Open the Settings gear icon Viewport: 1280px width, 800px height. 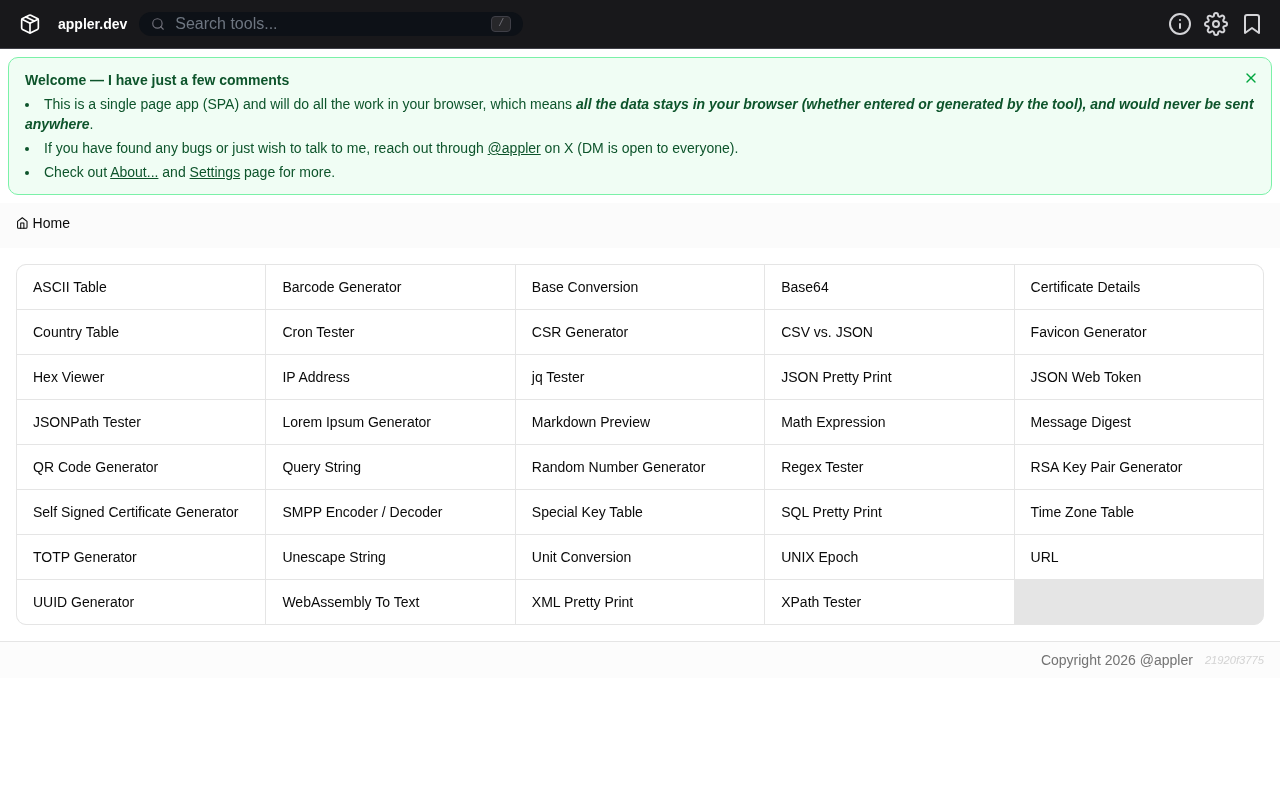click(x=1216, y=24)
